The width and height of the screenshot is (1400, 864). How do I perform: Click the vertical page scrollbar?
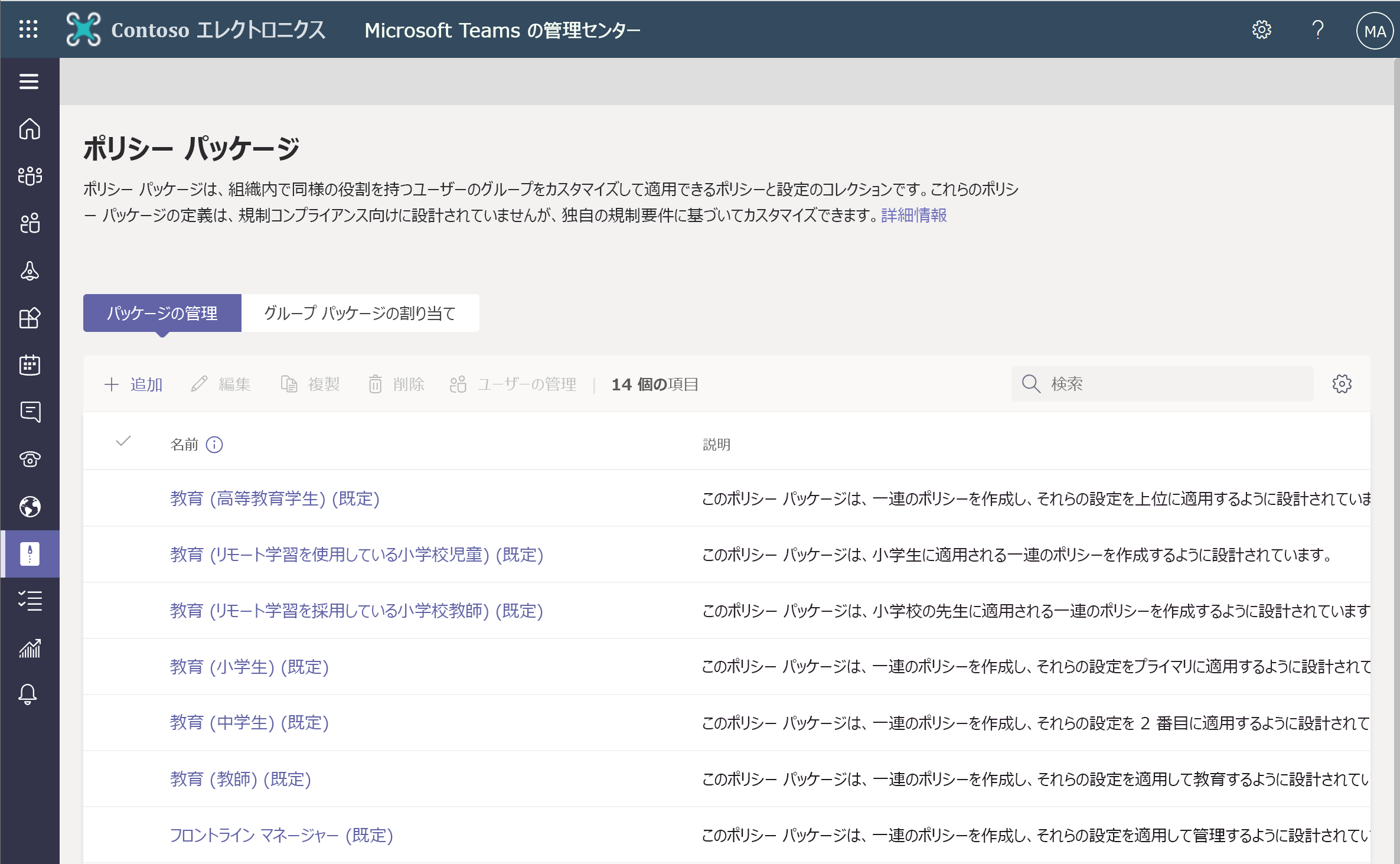pos(1396,461)
